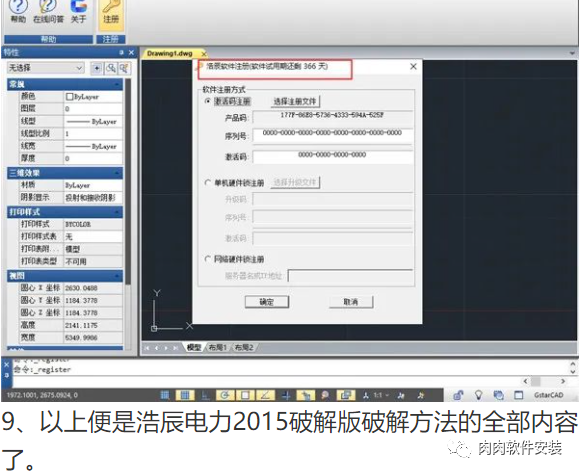Image resolution: width=580 pixels, height=474 pixels.
Task: Collapse the 三维效果 section
Action: click(118, 173)
